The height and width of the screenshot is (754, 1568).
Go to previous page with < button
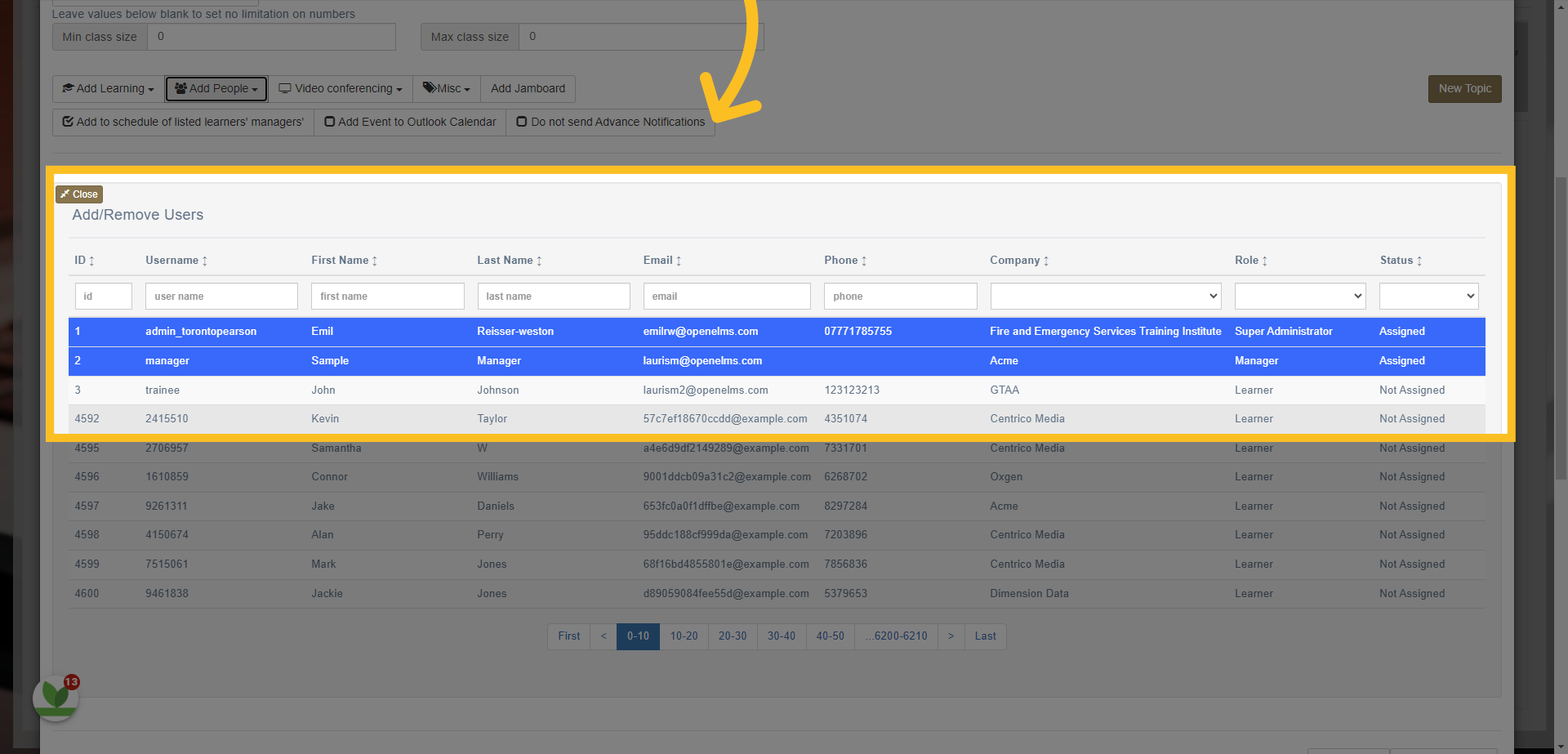(x=604, y=636)
